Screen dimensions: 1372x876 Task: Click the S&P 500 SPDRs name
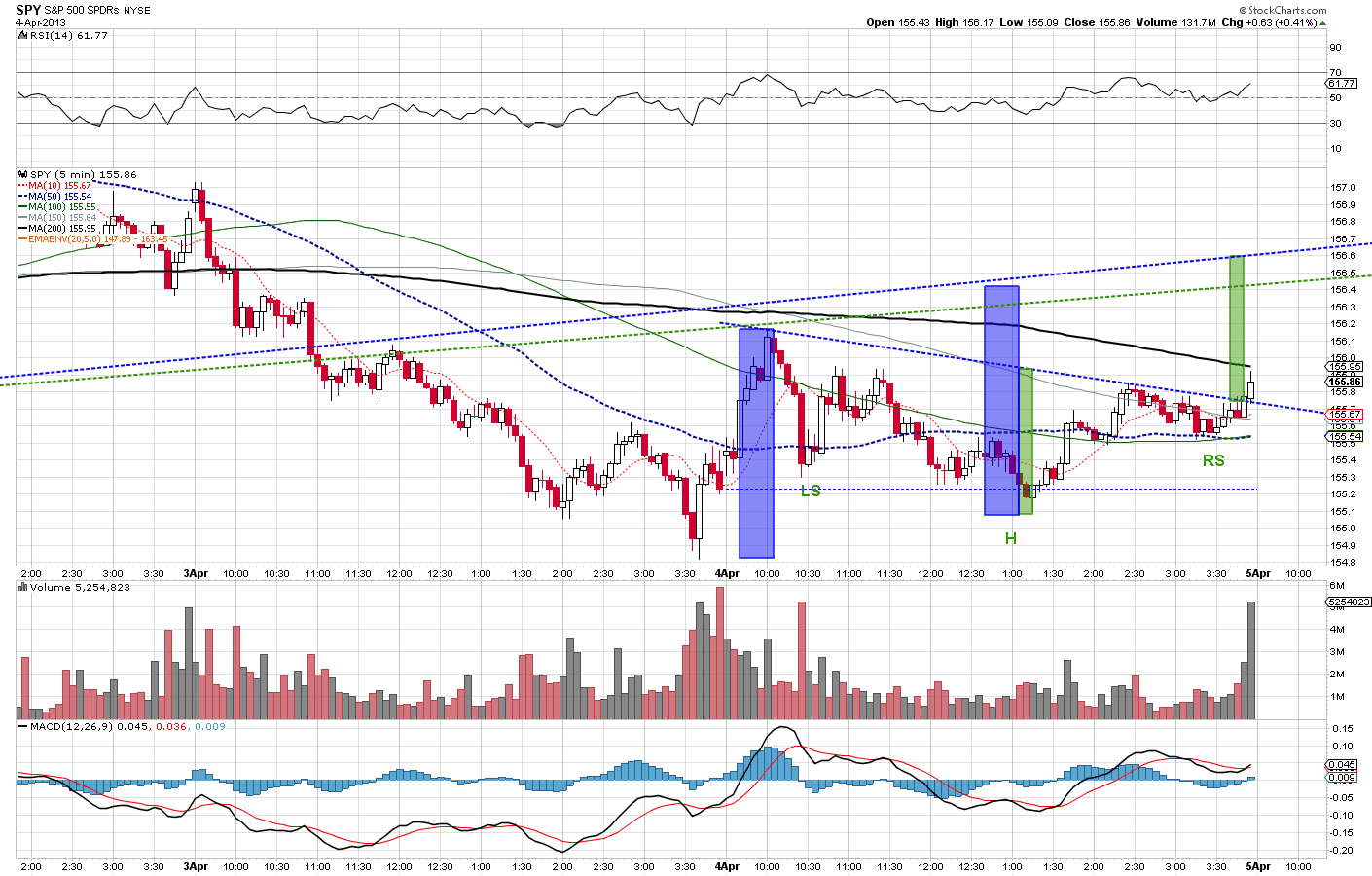click(82, 11)
